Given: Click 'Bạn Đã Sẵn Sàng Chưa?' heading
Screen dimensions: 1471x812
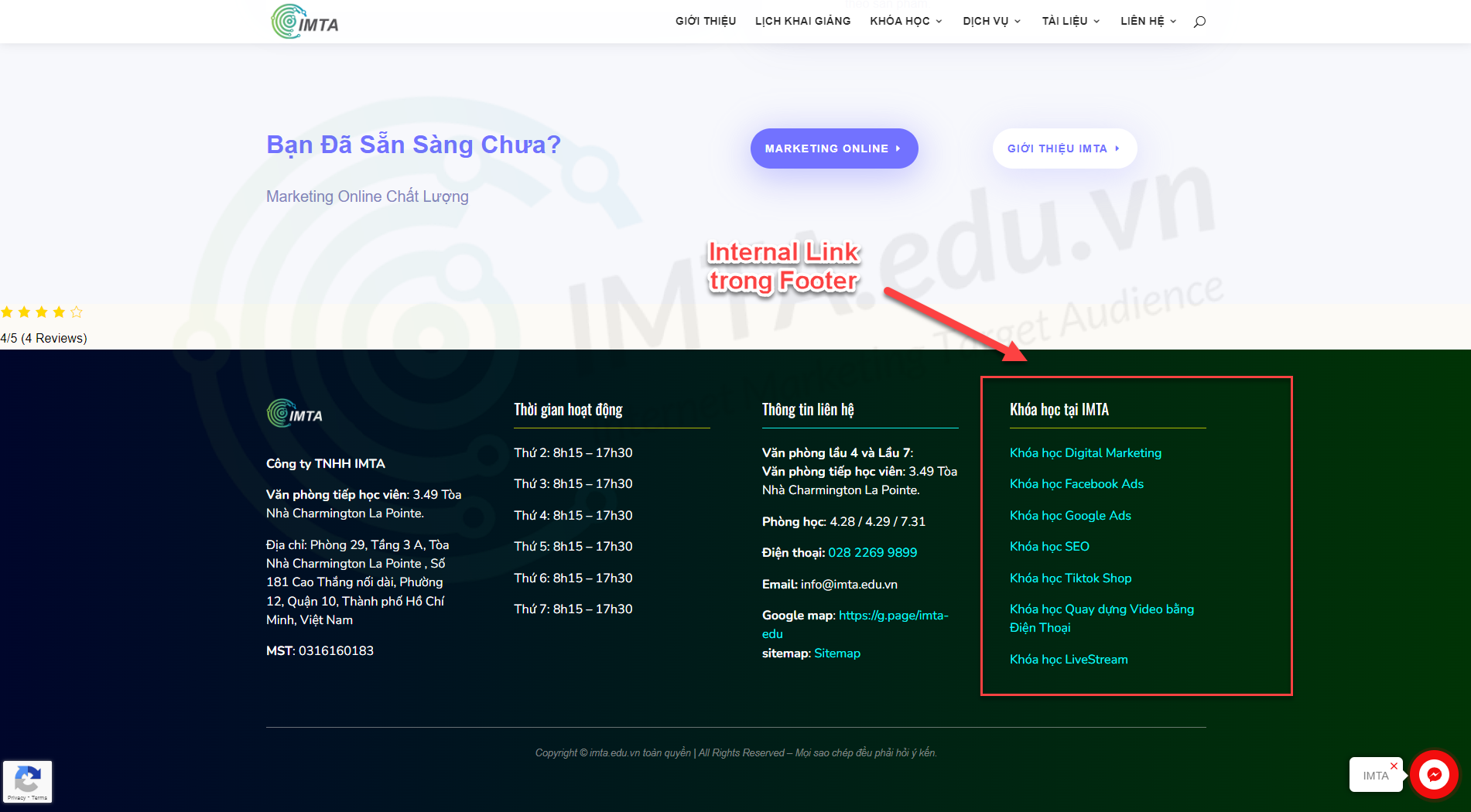Looking at the screenshot, I should click(x=413, y=145).
